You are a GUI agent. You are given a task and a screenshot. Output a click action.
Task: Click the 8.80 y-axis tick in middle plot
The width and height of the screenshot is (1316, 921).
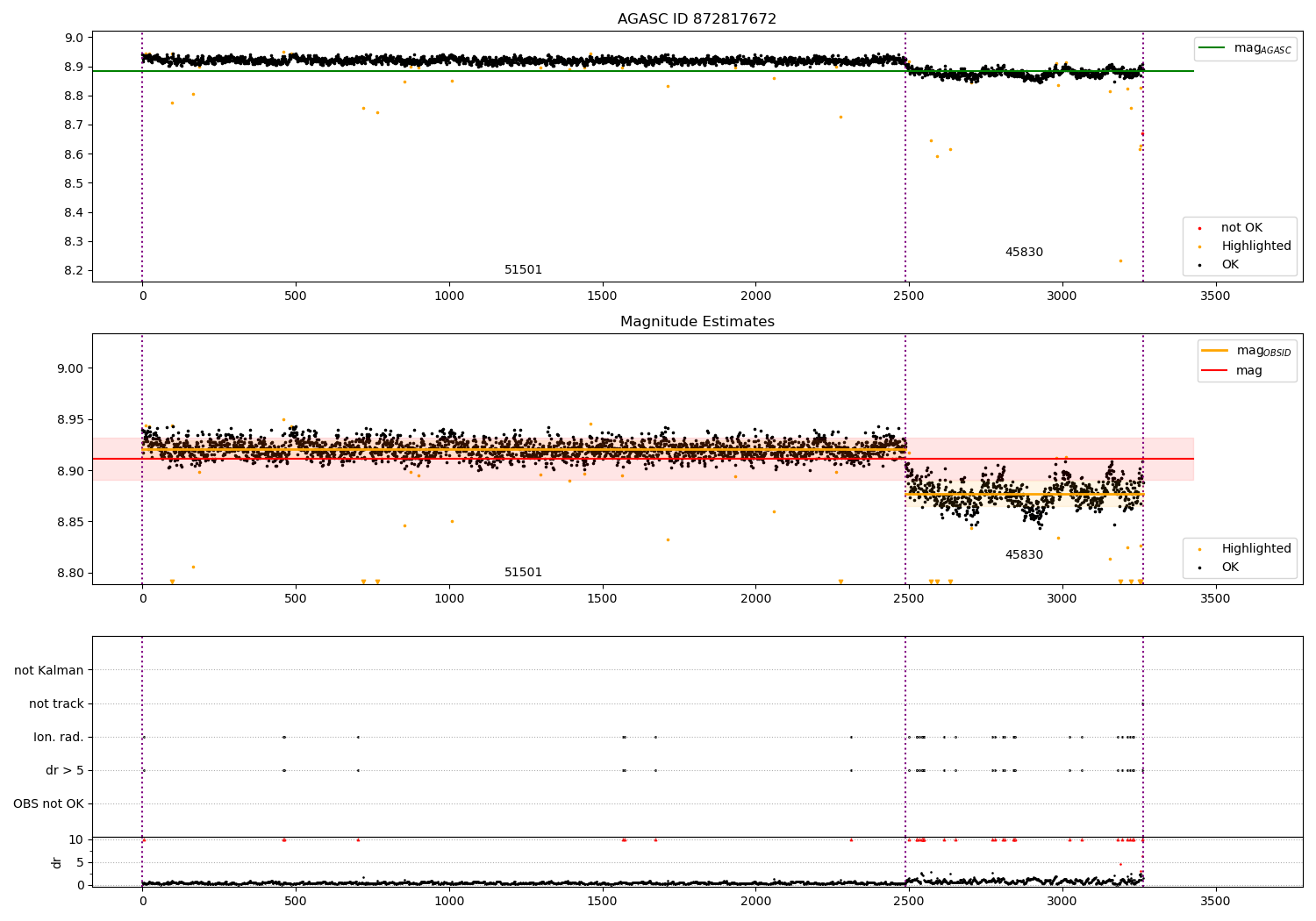point(71,573)
